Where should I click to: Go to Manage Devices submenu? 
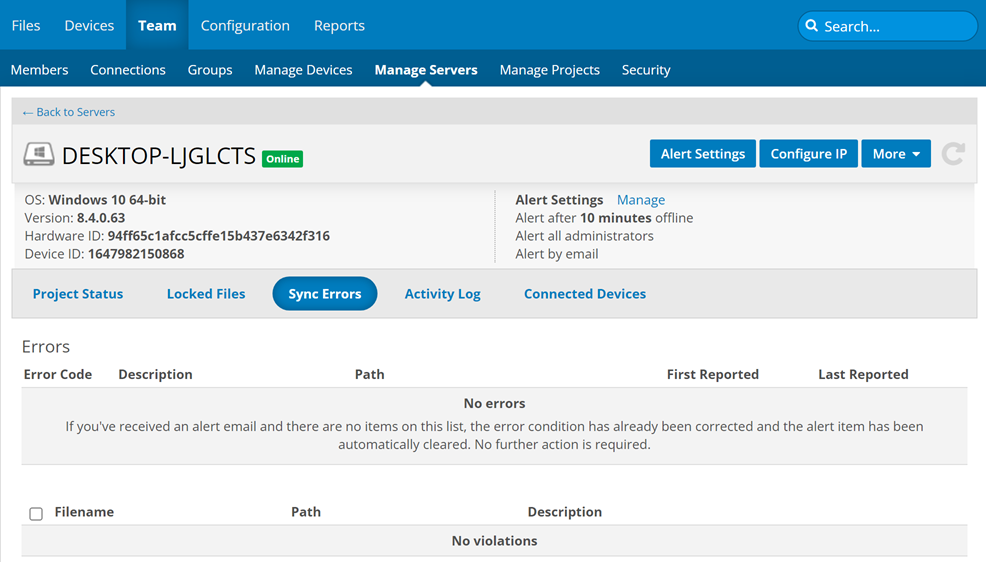point(303,70)
